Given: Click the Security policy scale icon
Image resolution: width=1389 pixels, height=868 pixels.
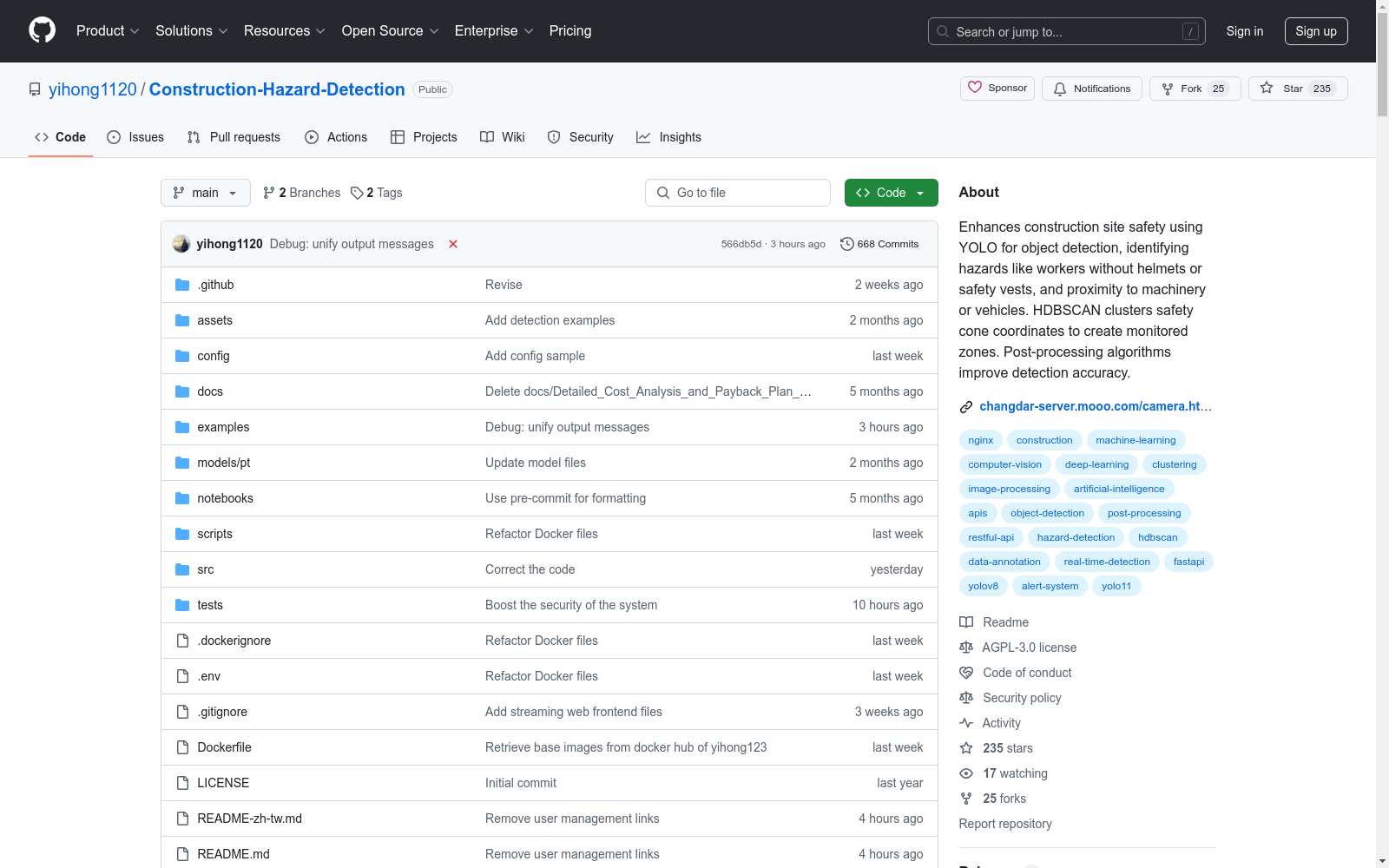Looking at the screenshot, I should (966, 698).
